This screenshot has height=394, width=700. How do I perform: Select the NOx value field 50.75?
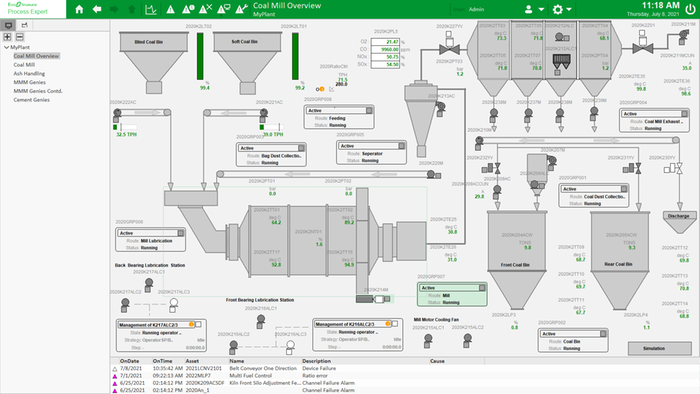(385, 57)
